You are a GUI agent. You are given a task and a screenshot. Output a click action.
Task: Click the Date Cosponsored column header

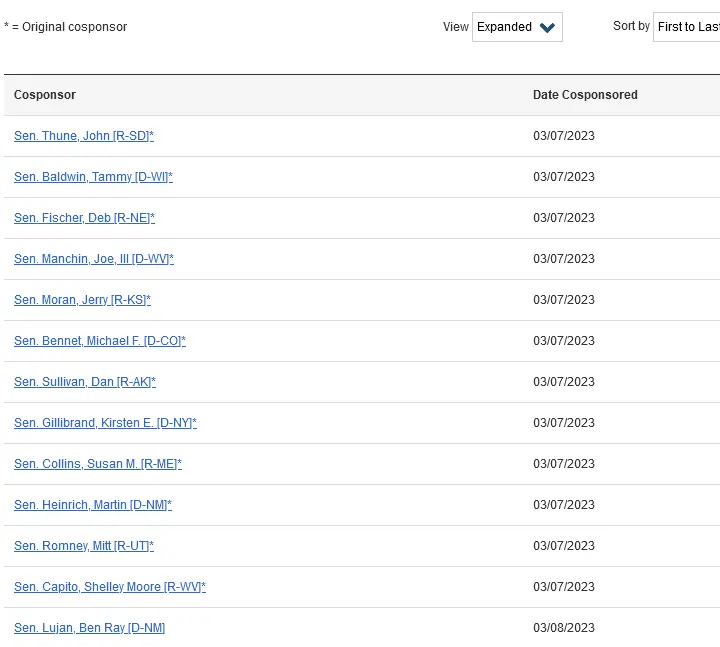585,95
